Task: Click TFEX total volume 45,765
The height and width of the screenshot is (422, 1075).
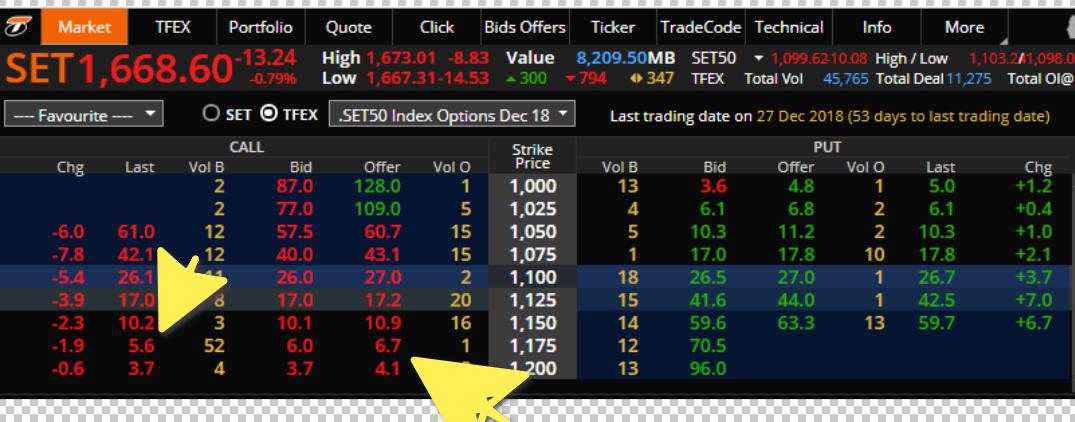Action: (845, 79)
